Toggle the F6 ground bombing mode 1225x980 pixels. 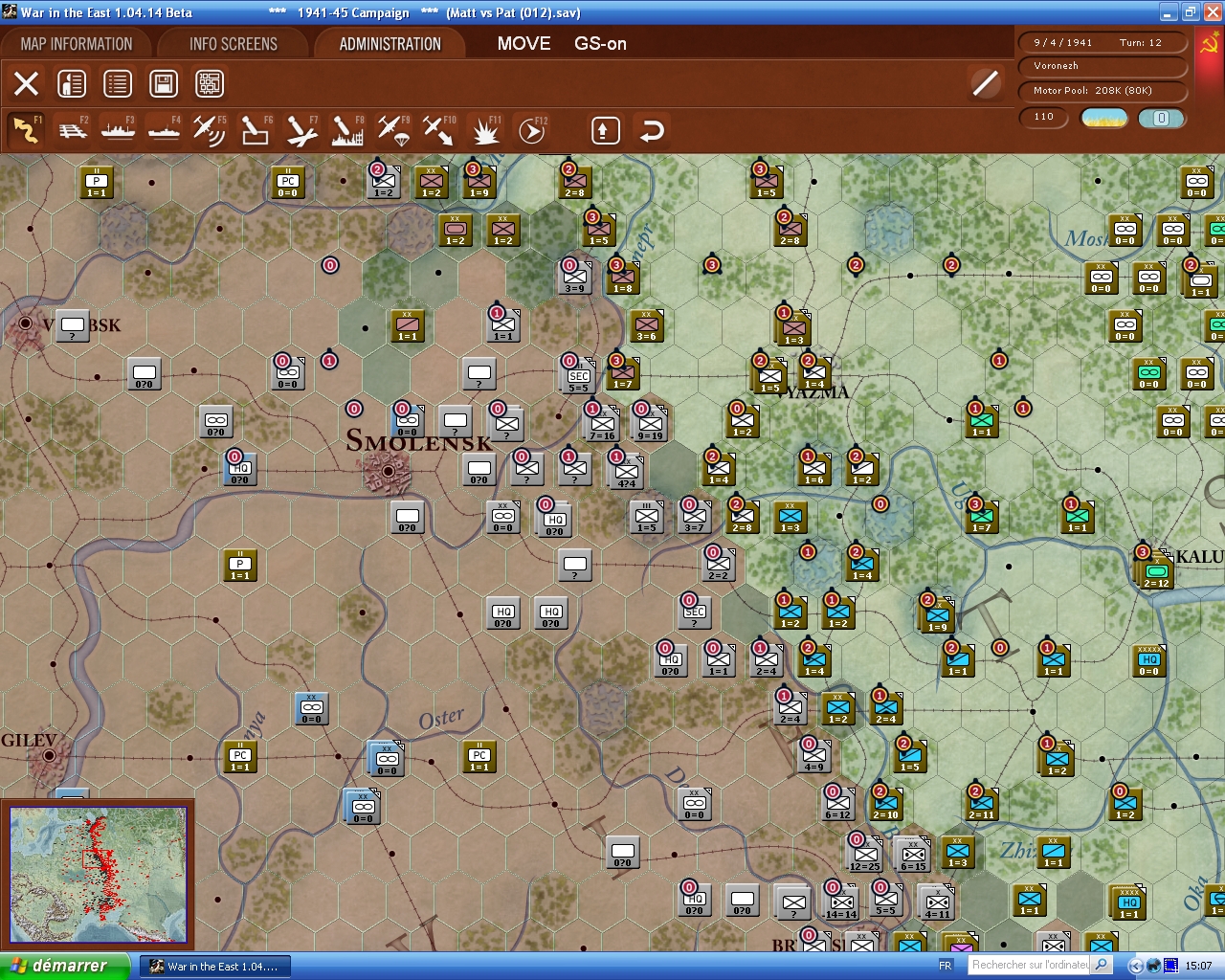coord(256,130)
